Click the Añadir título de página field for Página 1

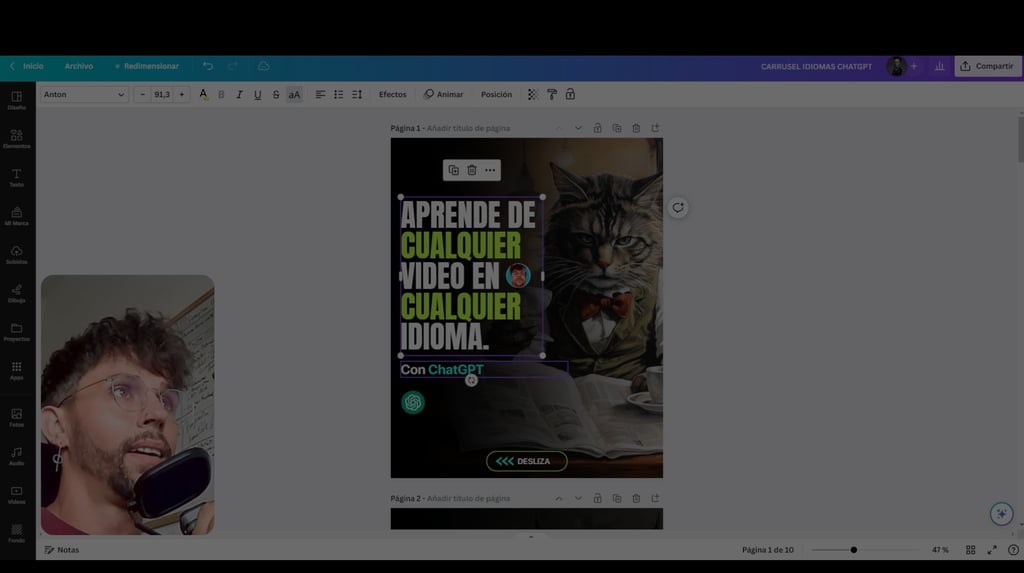tap(468, 128)
